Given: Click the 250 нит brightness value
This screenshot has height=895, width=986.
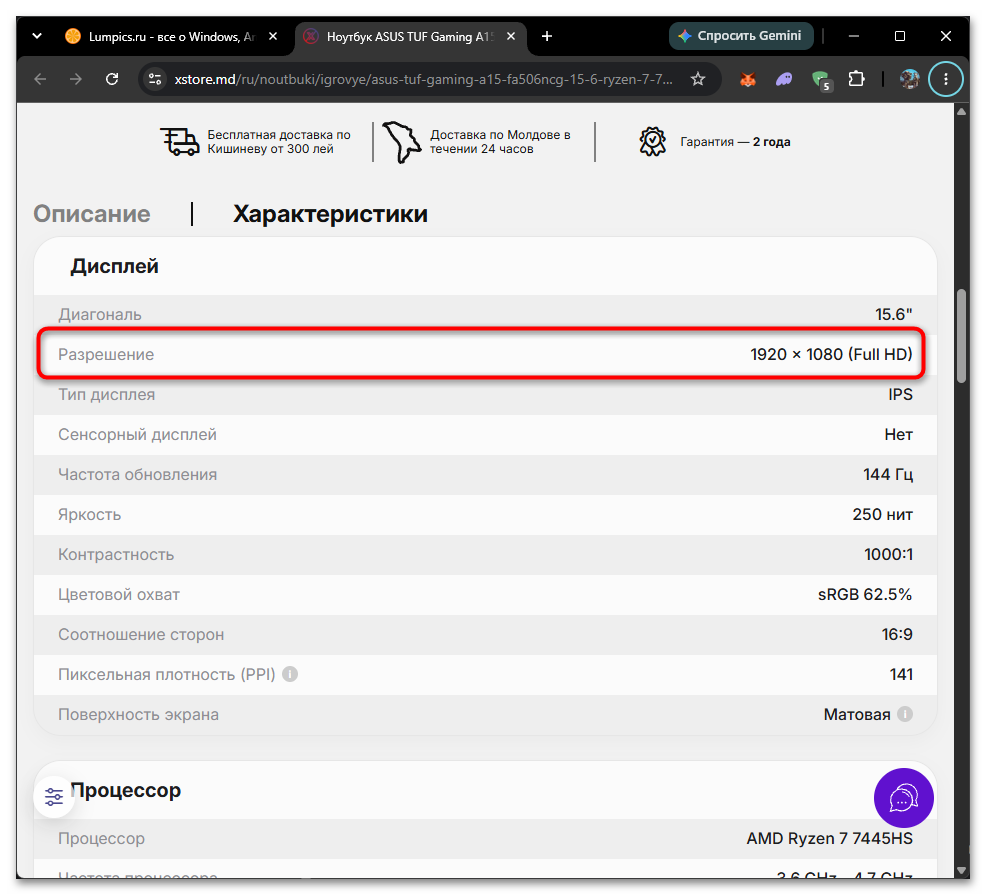Looking at the screenshot, I should pos(883,514).
